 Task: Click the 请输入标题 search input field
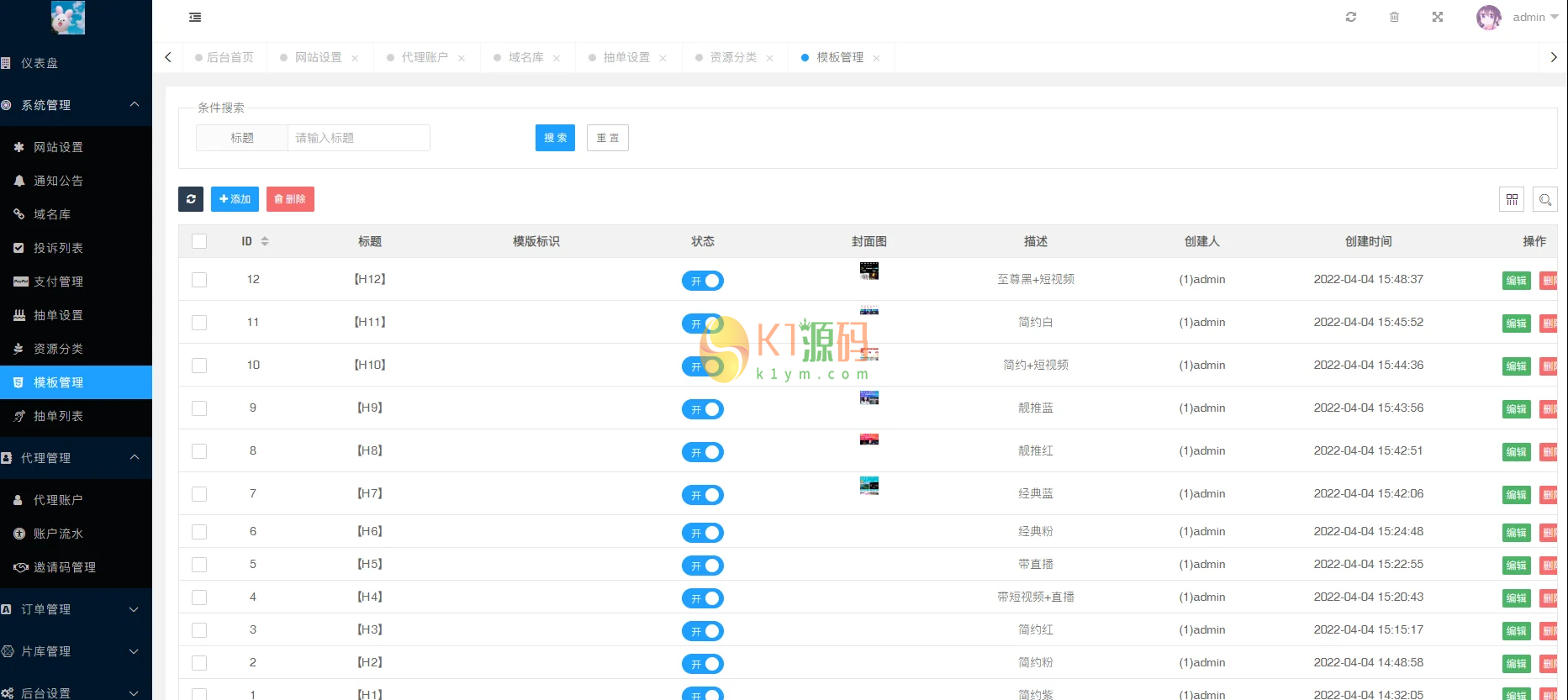(x=358, y=138)
